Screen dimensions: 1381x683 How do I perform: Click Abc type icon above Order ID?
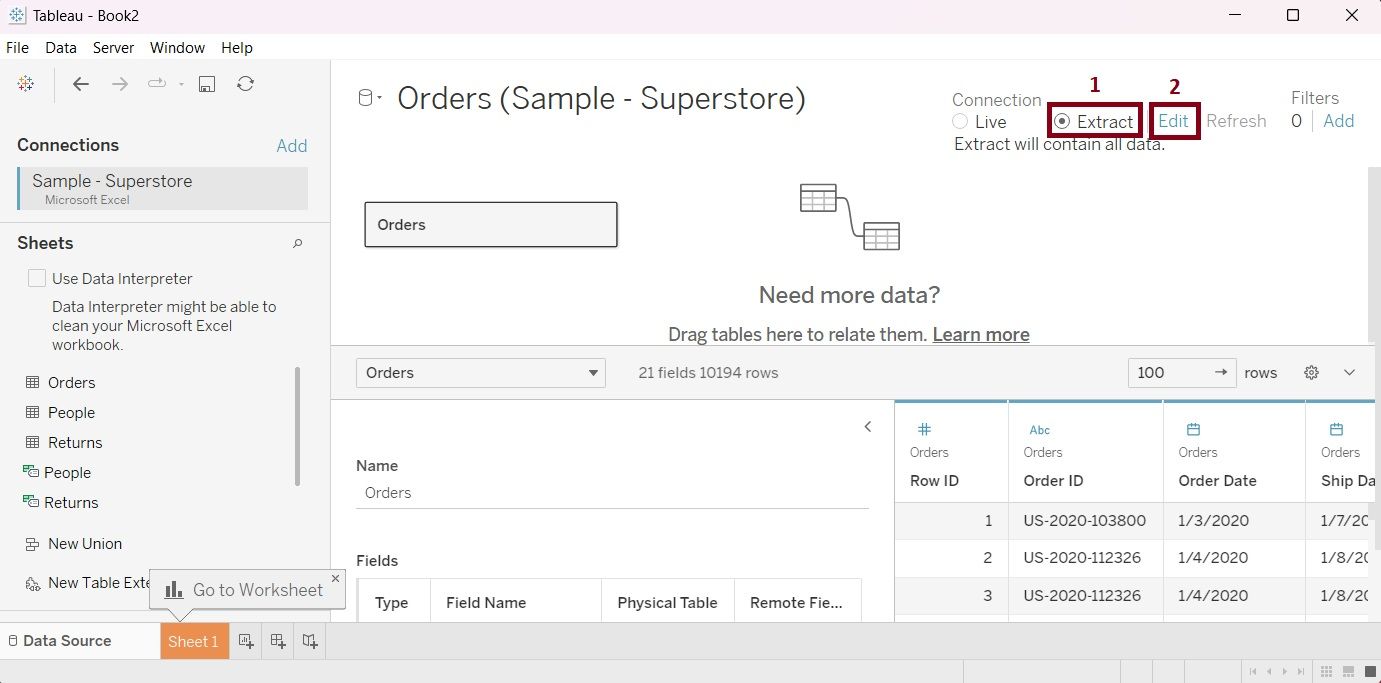click(x=1040, y=430)
